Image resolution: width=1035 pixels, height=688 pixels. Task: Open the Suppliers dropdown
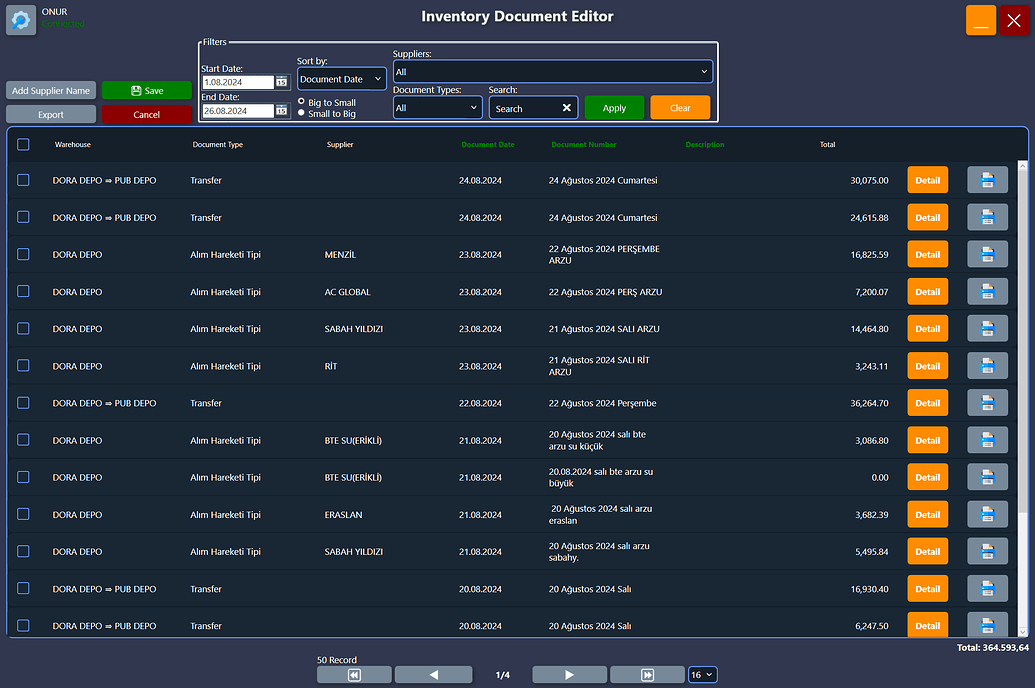click(553, 72)
